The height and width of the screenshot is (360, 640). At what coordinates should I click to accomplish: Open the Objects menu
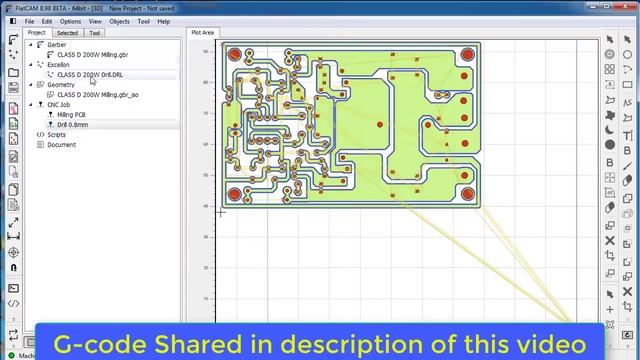click(119, 21)
